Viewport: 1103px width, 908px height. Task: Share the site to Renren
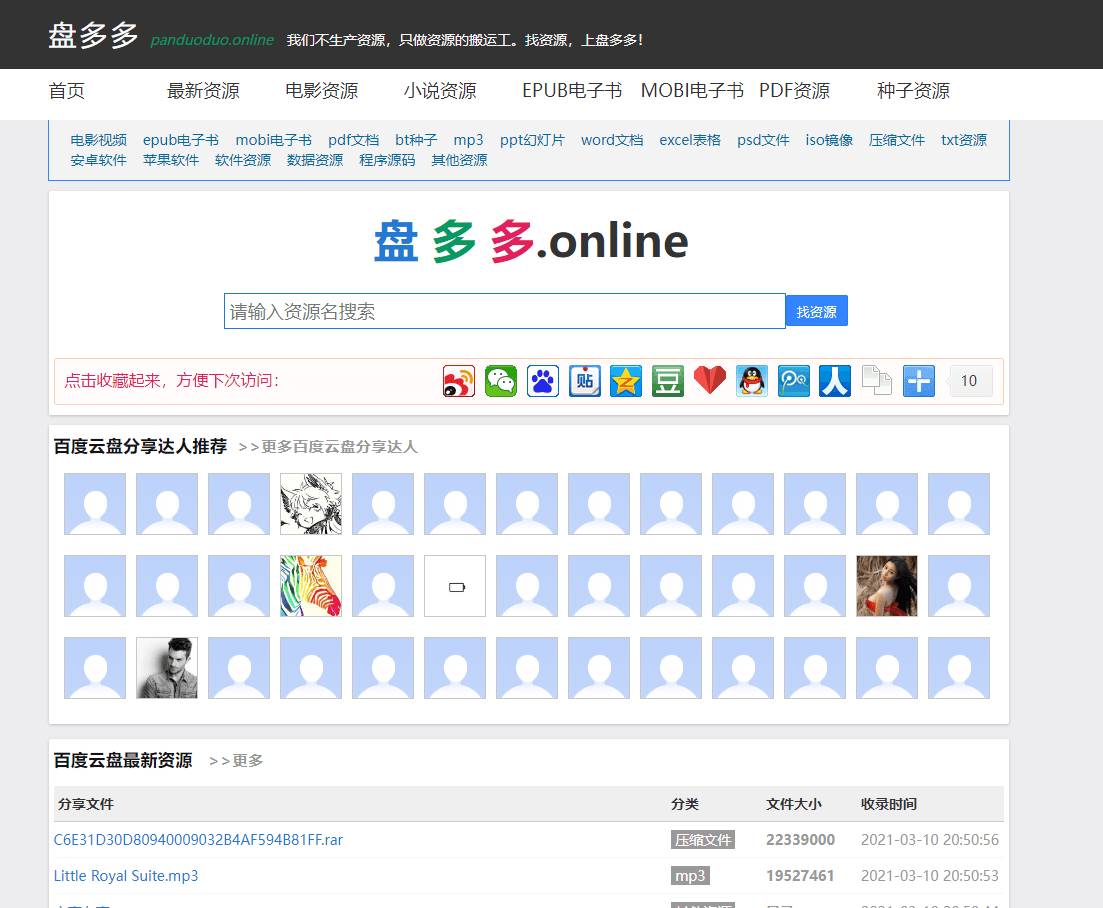click(835, 381)
